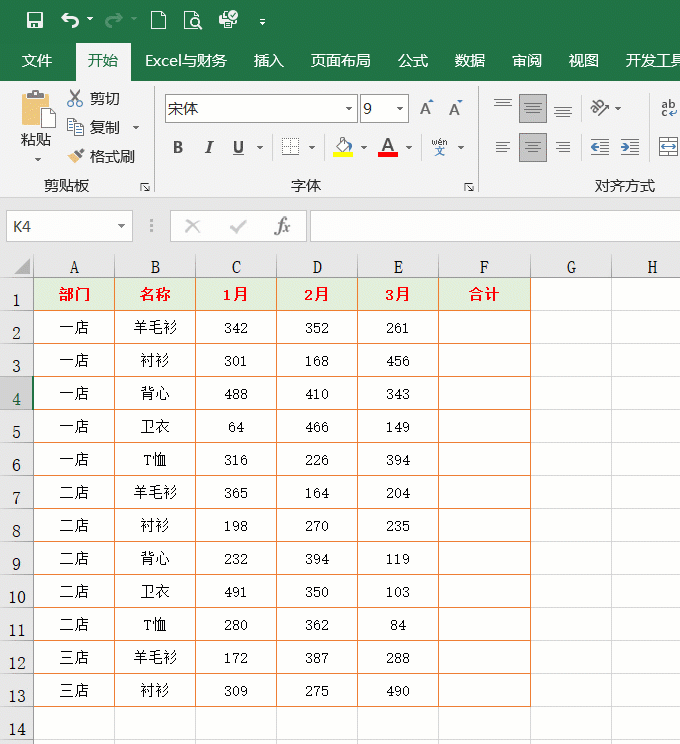
Task: Expand fill color dropdown arrow
Action: click(364, 148)
